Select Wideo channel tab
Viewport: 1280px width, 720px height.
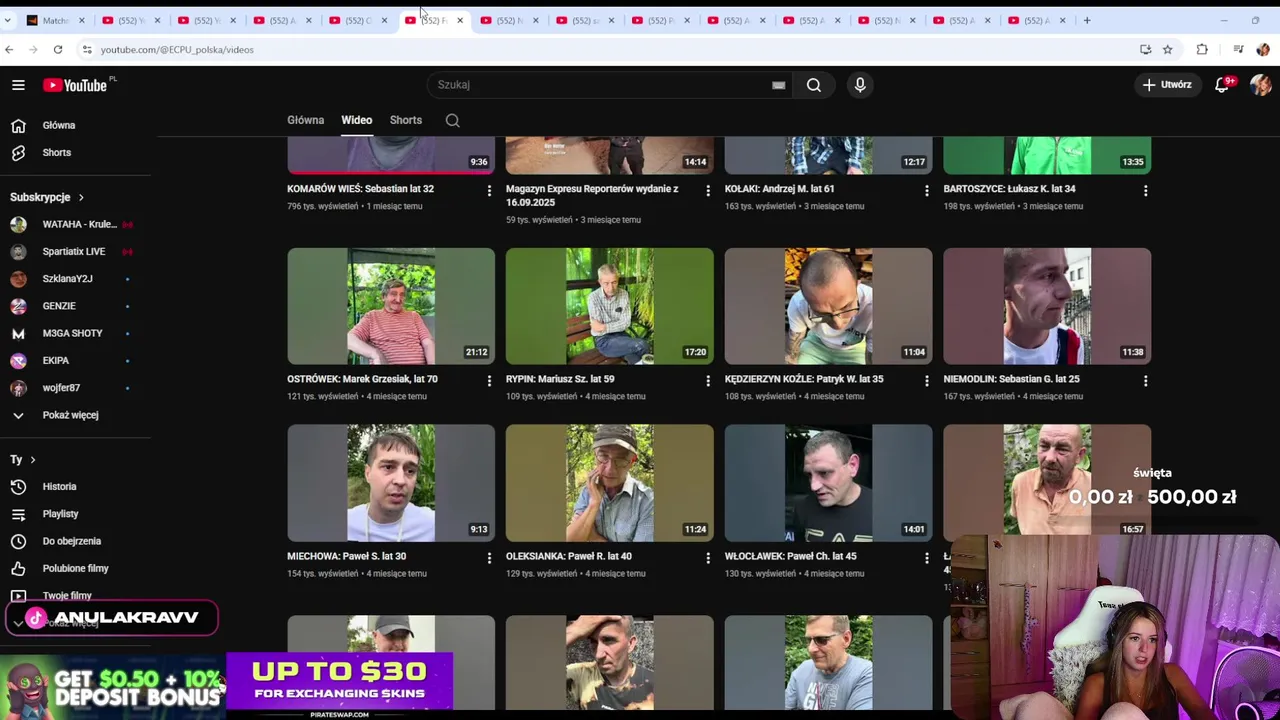[356, 120]
